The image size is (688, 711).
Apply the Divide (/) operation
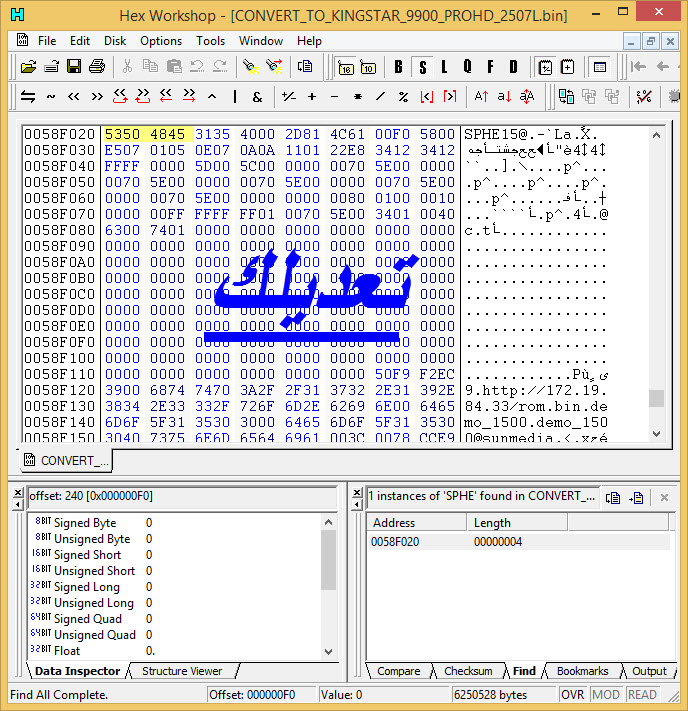click(x=381, y=97)
